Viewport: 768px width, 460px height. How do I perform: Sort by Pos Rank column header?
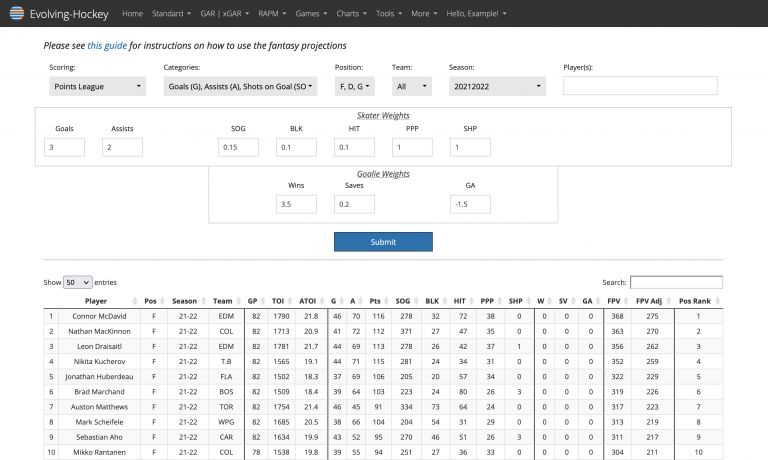click(694, 301)
